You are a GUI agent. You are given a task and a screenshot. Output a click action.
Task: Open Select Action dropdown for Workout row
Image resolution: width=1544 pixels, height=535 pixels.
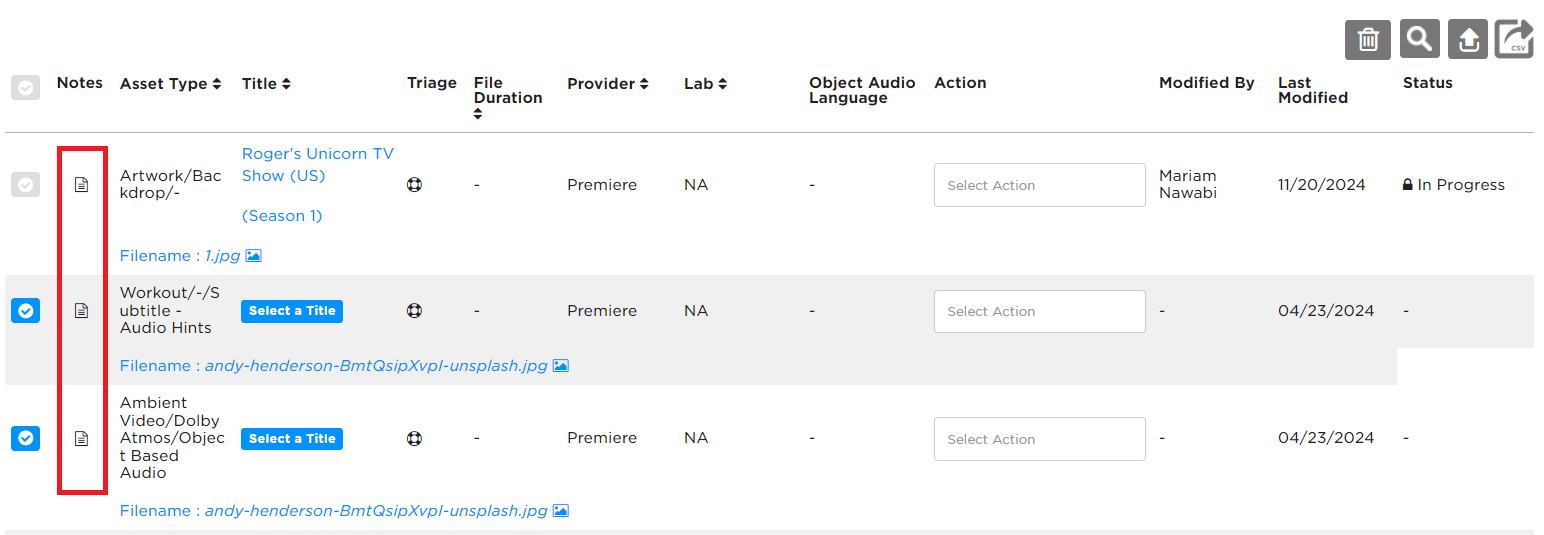(1040, 311)
